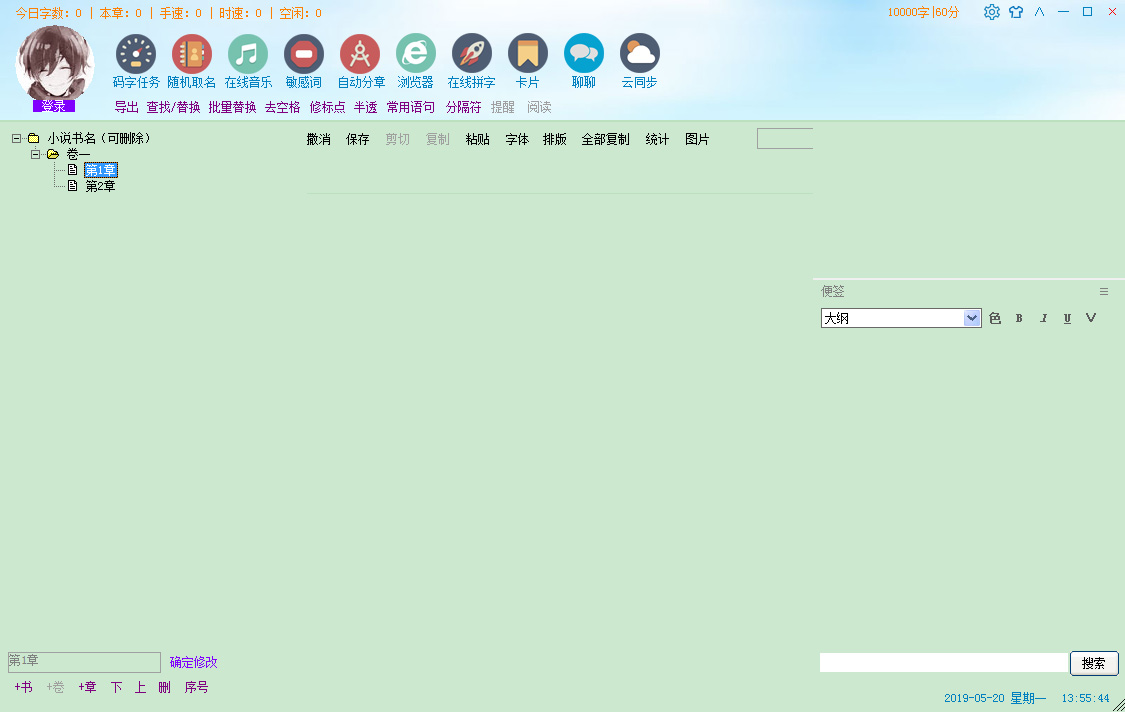The height and width of the screenshot is (712, 1125).
Task: Toggle bold in the note panel
Action: (1019, 318)
